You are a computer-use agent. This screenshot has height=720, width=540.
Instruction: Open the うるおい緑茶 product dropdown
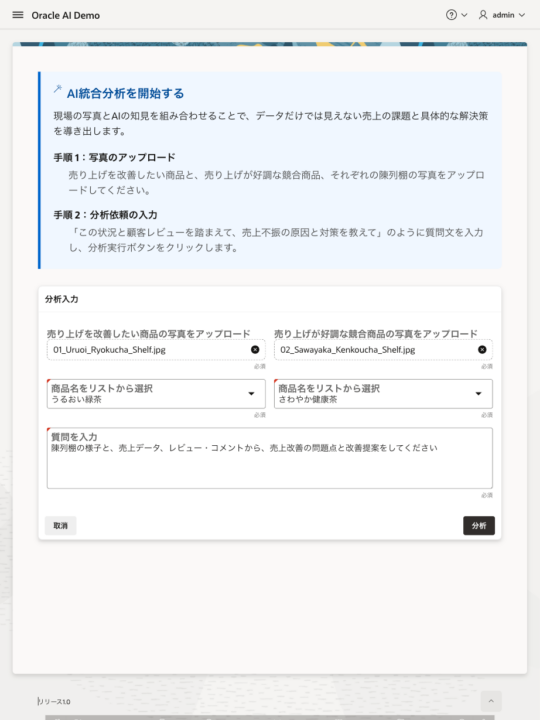click(x=156, y=394)
